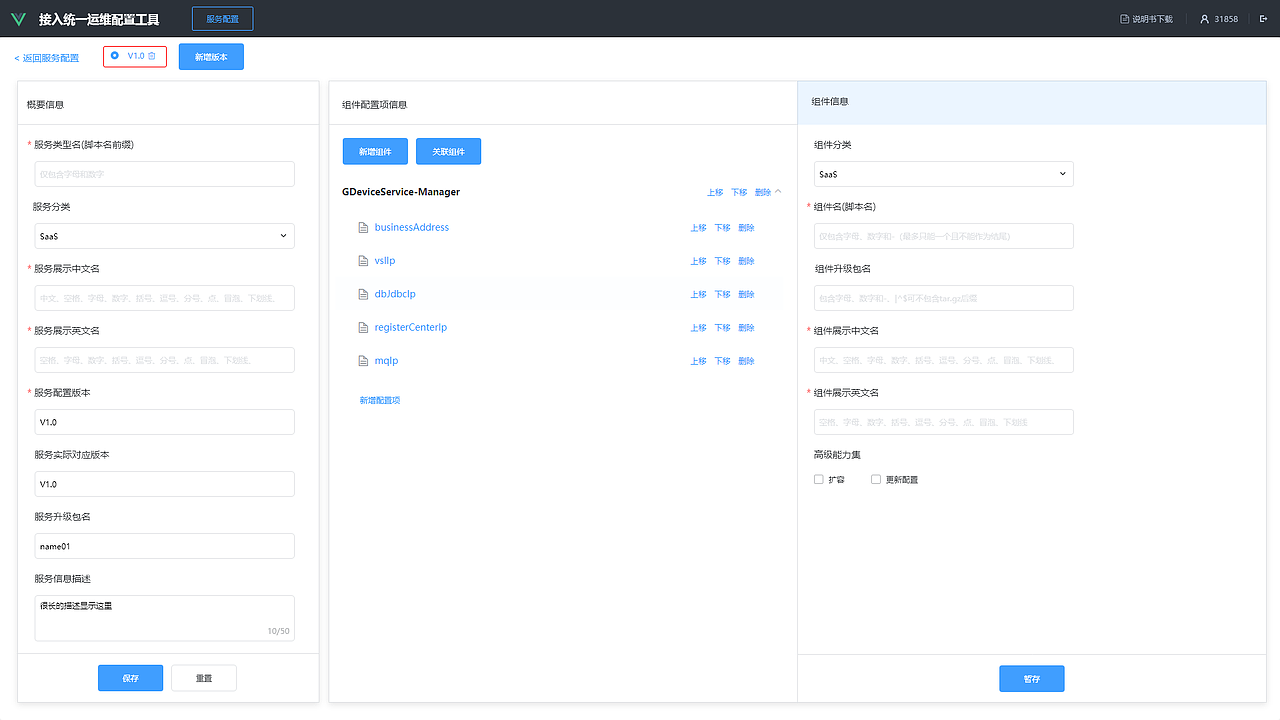This screenshot has width=1280, height=720.
Task: Open the 服务分类 SaaS dropdown
Action: pos(165,236)
